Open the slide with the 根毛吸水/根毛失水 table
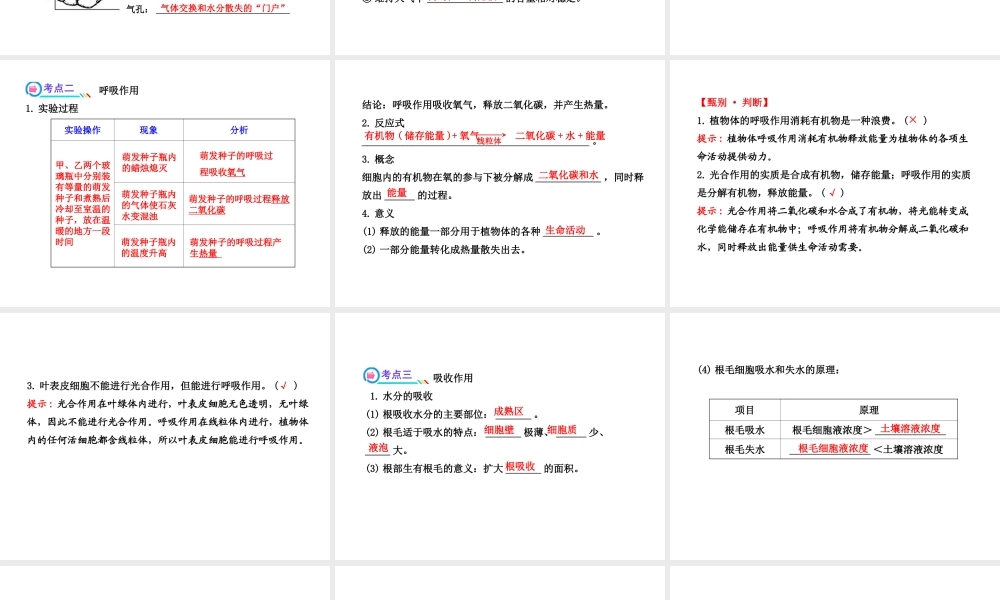Image resolution: width=1000 pixels, height=600 pixels. (835, 436)
